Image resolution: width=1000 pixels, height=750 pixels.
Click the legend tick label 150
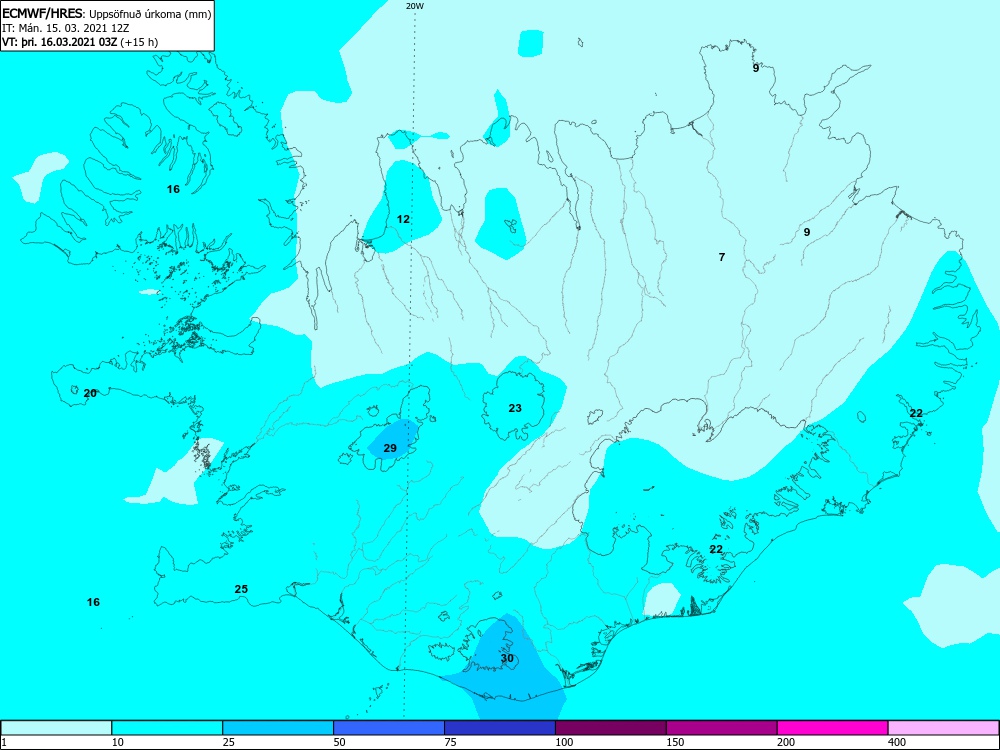click(x=675, y=742)
